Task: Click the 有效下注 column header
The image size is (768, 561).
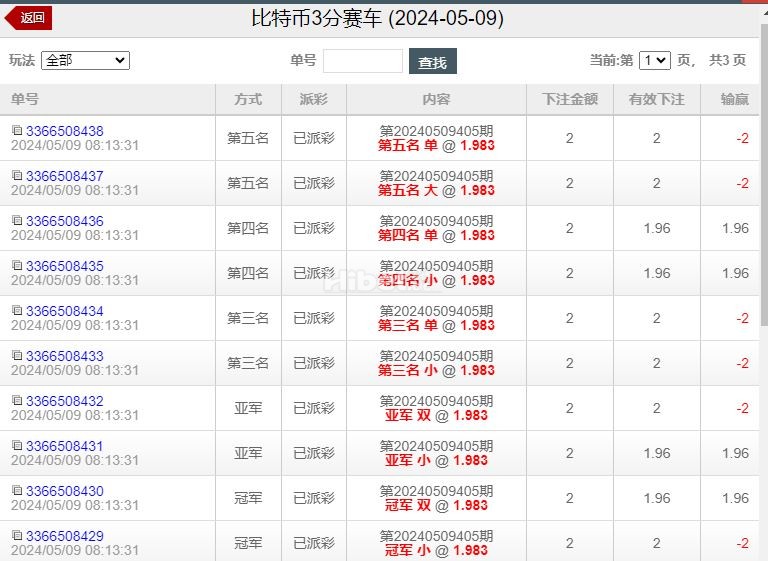Action: coord(656,99)
